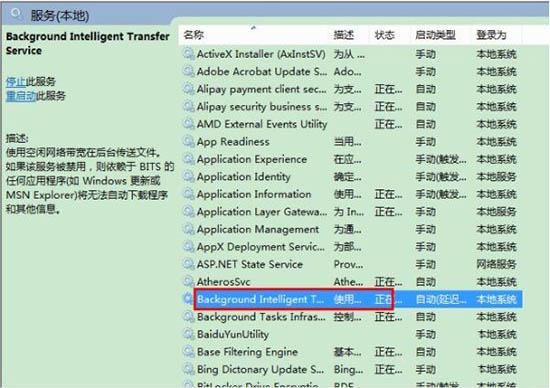Click the gear icon of AMD External Events Utility

188,124
